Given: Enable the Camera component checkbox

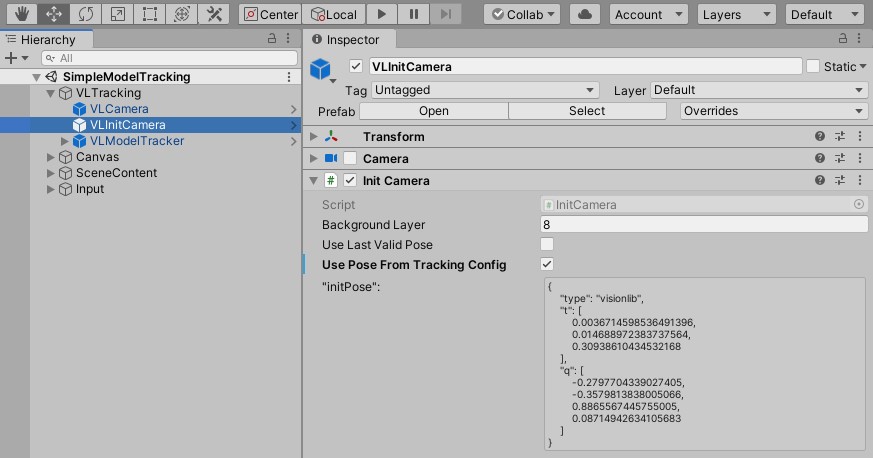Looking at the screenshot, I should pos(350,159).
